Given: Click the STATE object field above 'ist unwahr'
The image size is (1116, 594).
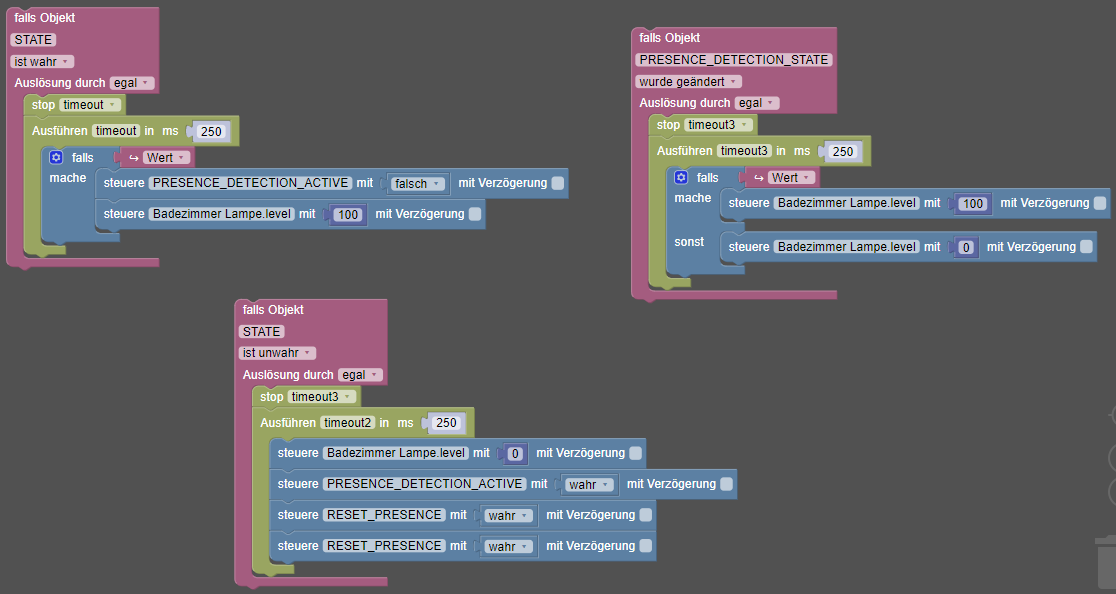Looking at the screenshot, I should (x=262, y=332).
